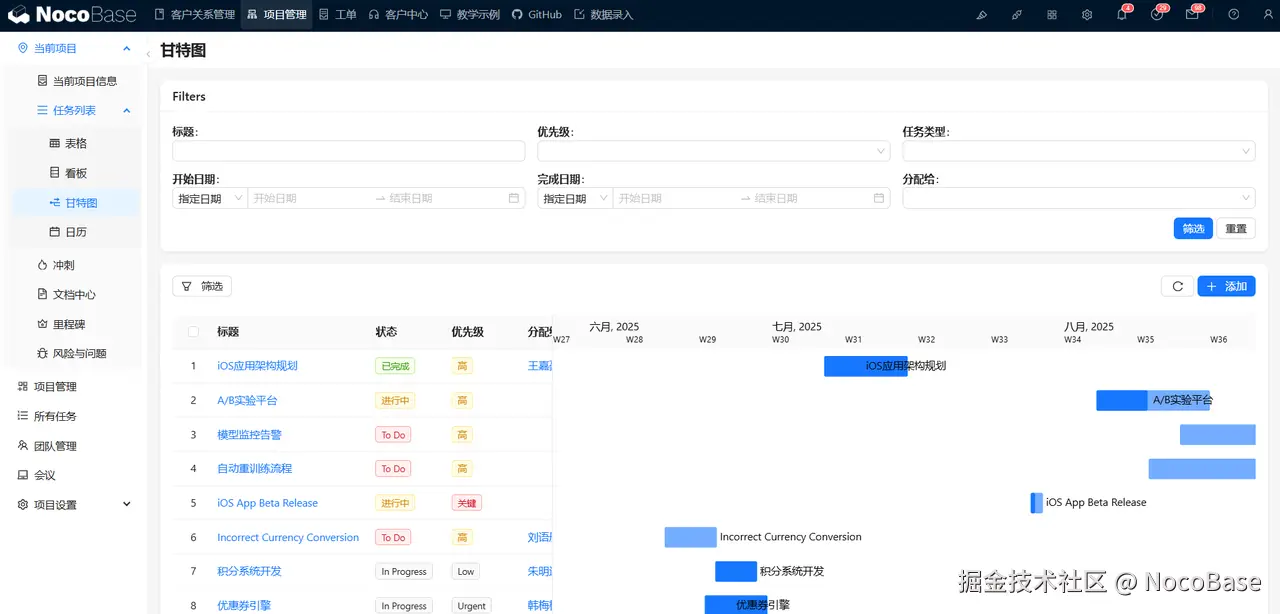This screenshot has height=614, width=1280.
Task: Open the plugin manager grid icon
Action: click(x=1052, y=14)
